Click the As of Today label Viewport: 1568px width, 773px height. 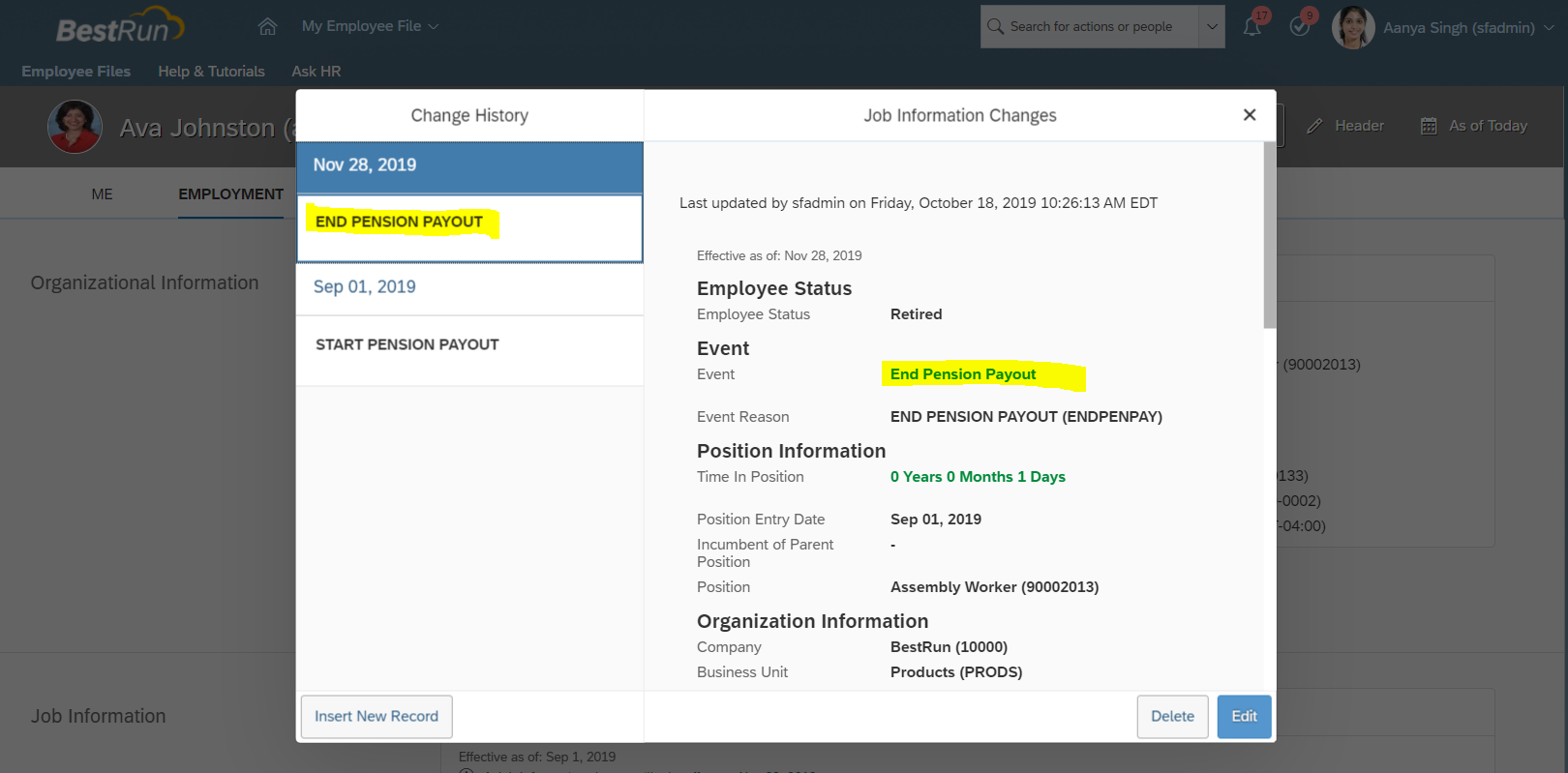click(1488, 126)
